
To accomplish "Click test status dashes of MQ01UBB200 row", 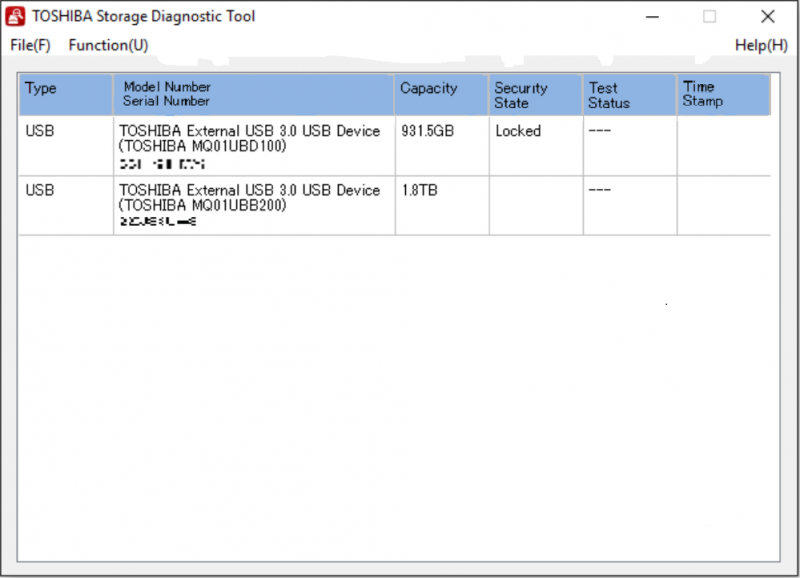I will point(599,190).
